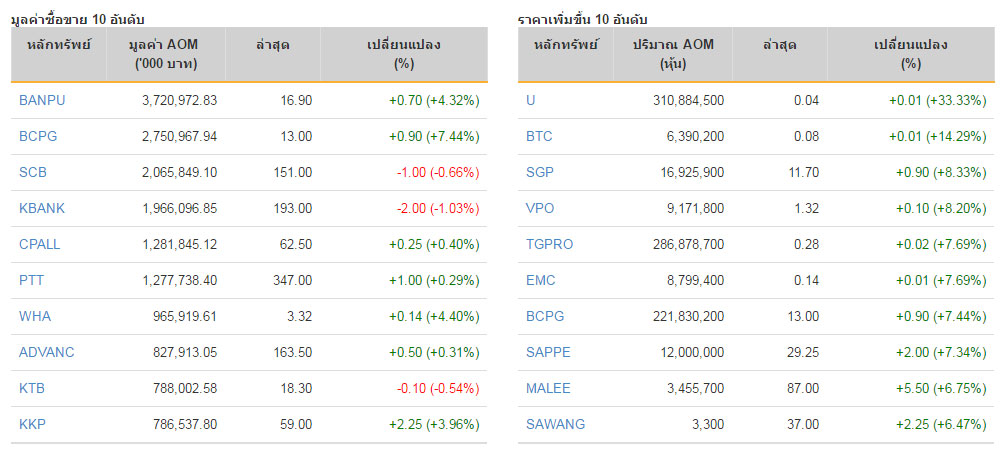This screenshot has height=456, width=1002.
Task: Select the KBANK stock link
Action: pyautogui.click(x=42, y=208)
